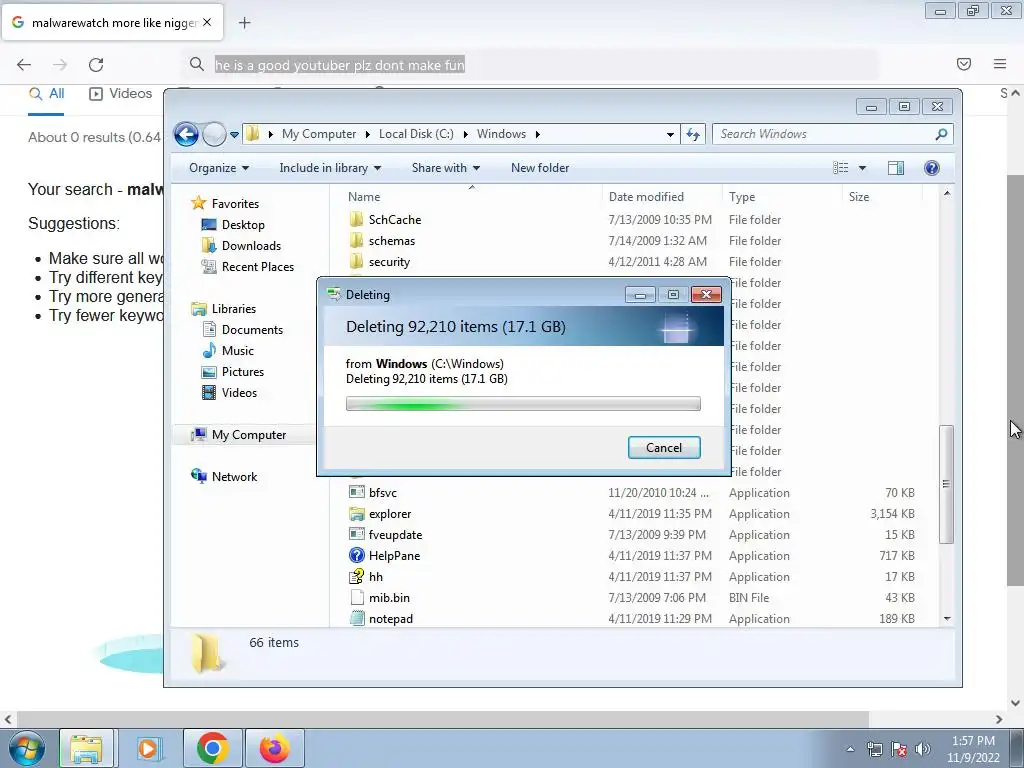Open the Pocket save icon in browser
The width and height of the screenshot is (1024, 768).
[964, 64]
